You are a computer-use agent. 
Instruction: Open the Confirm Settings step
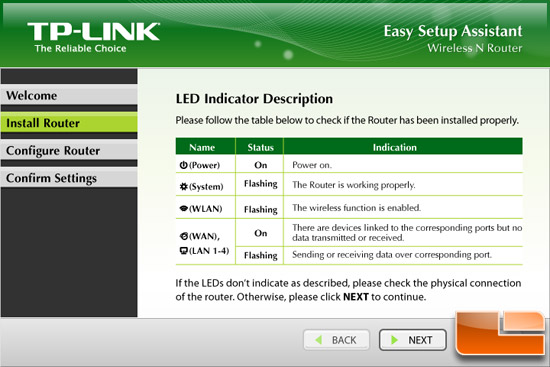pyautogui.click(x=69, y=178)
